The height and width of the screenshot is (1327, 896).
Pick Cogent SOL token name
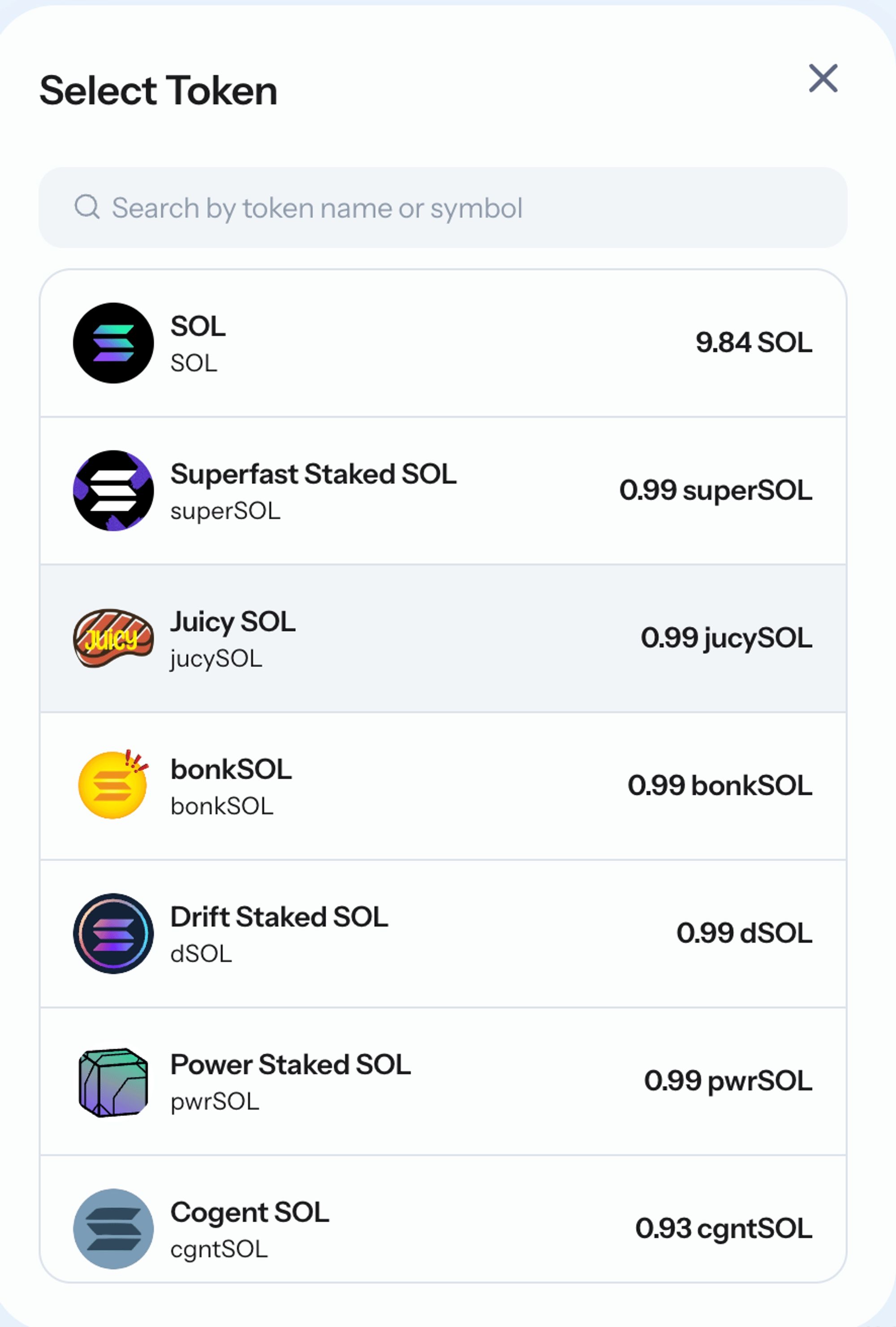tap(250, 1212)
